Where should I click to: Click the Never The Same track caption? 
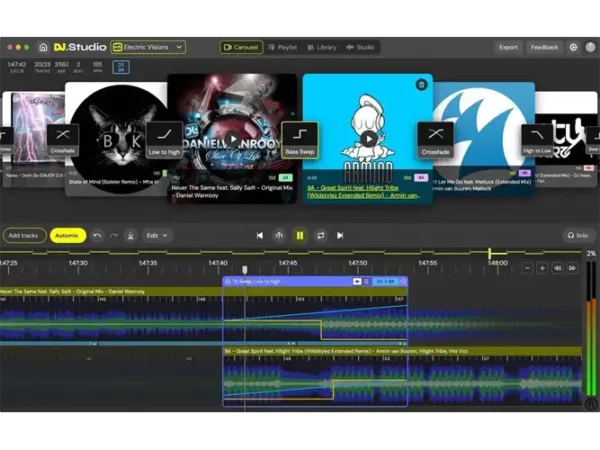click(x=232, y=191)
